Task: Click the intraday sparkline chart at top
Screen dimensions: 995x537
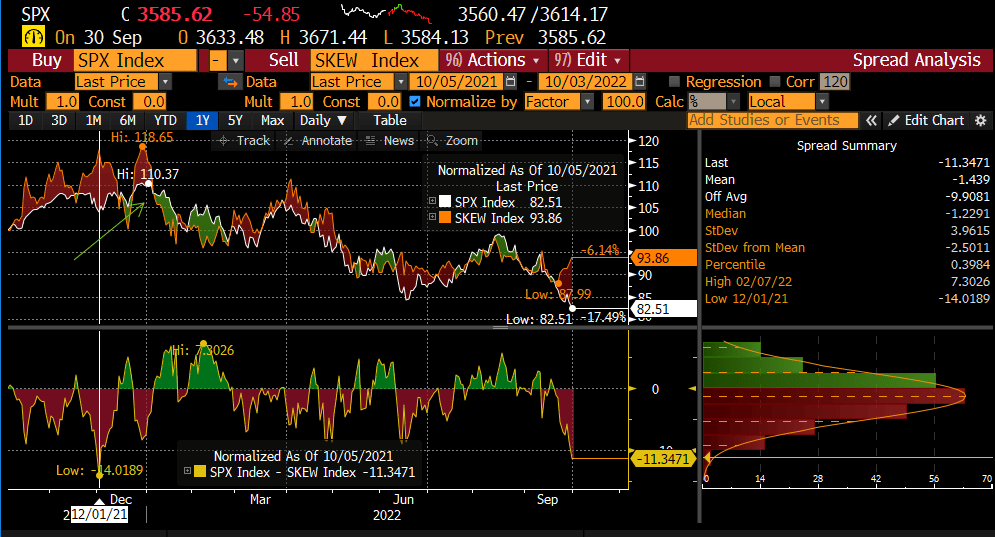Action: coord(386,12)
